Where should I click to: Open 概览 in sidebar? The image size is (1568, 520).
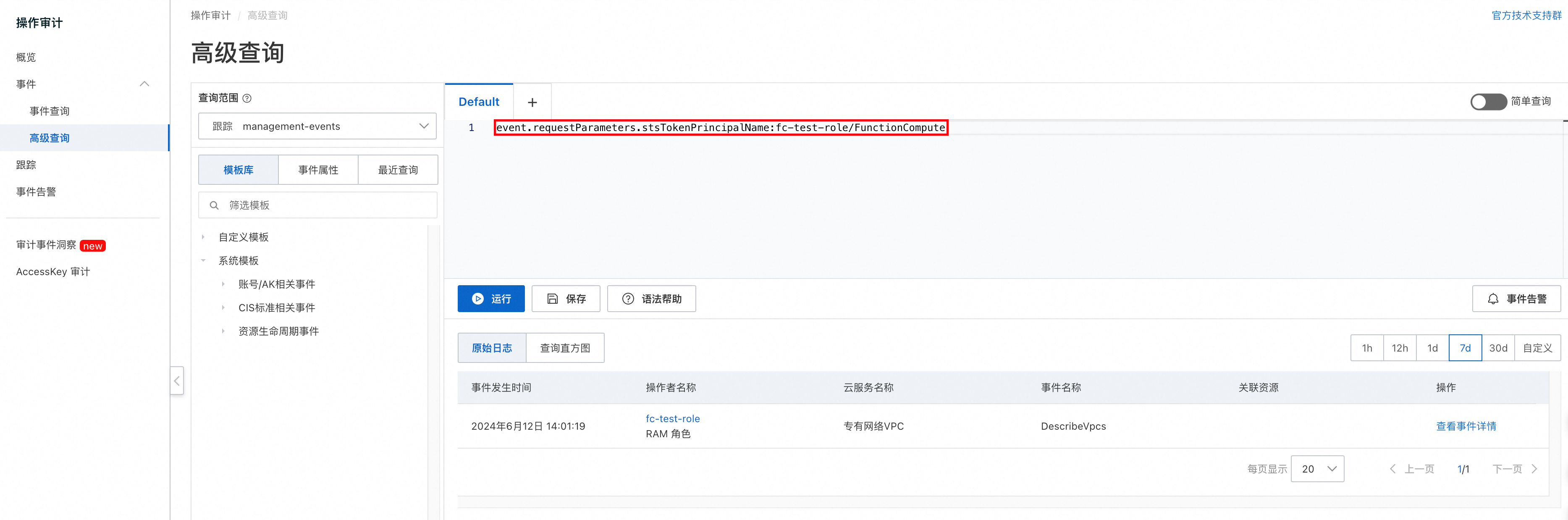tap(26, 57)
